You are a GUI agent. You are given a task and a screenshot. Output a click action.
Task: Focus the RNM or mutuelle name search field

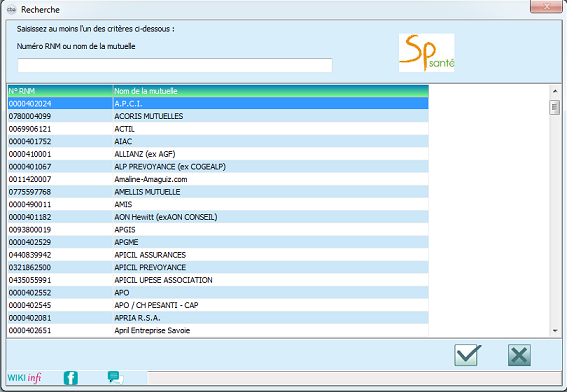(175, 65)
